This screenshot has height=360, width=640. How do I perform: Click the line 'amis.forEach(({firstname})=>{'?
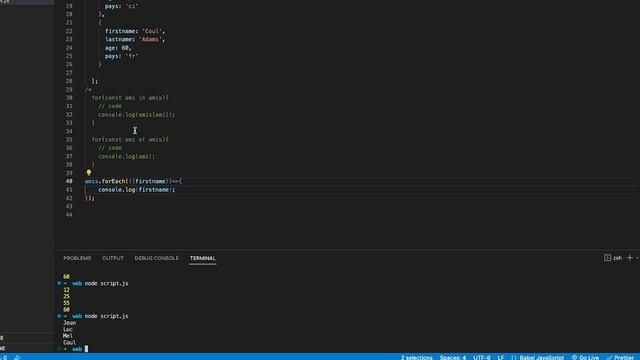[x=133, y=181]
